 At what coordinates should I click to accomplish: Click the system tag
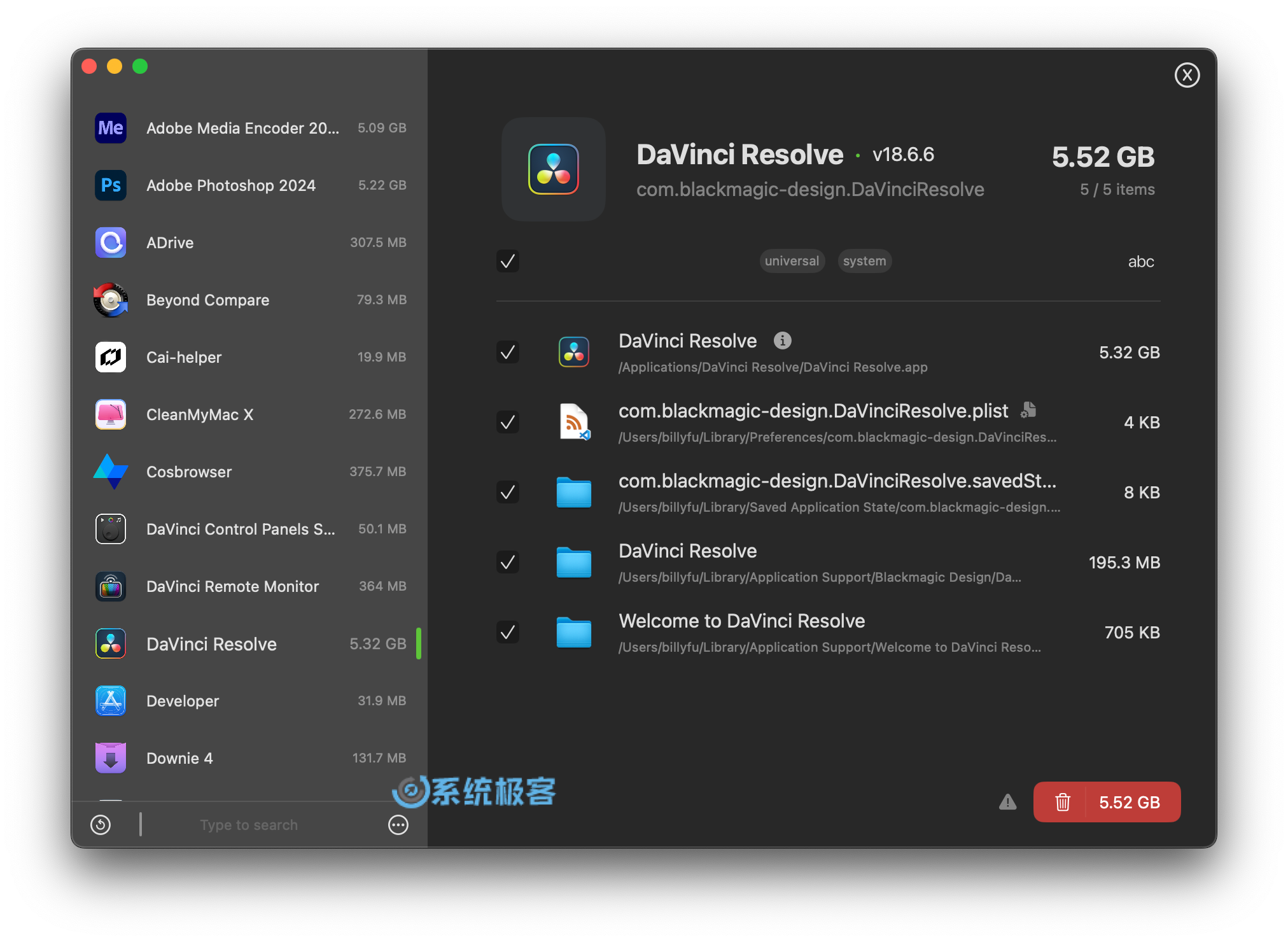(x=864, y=261)
